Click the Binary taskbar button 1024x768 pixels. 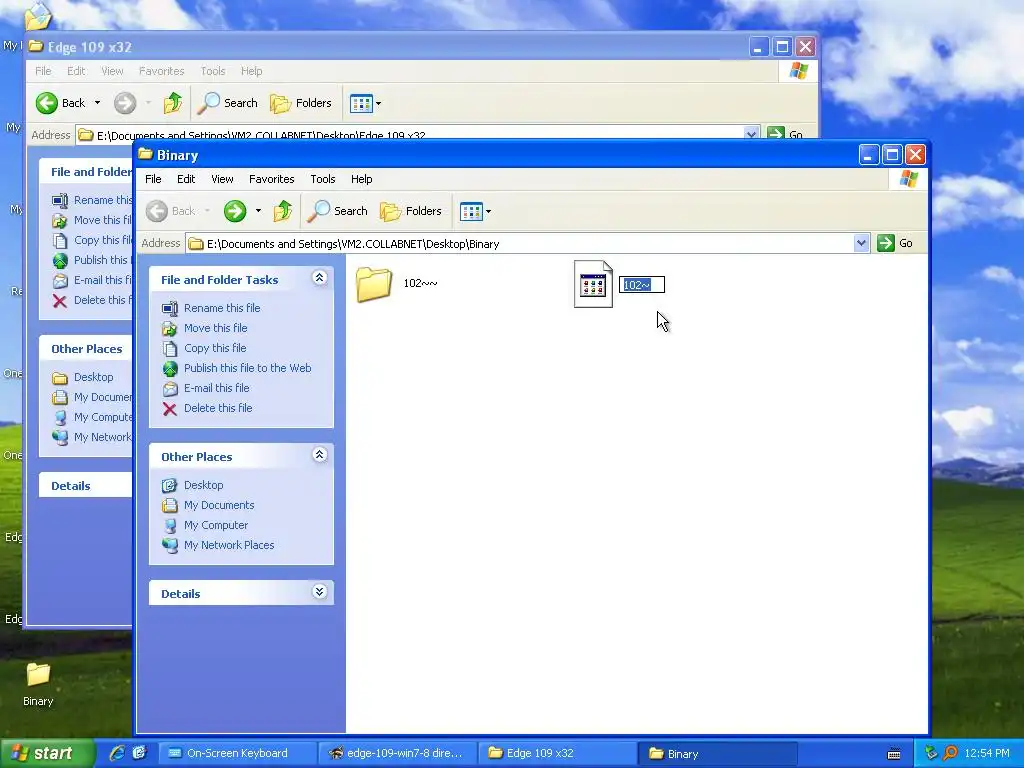tap(717, 753)
